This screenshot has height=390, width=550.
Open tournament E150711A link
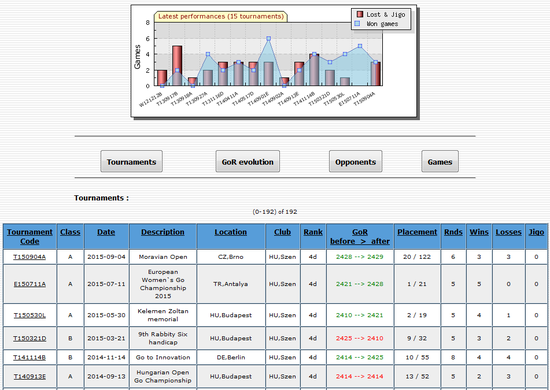click(x=30, y=284)
